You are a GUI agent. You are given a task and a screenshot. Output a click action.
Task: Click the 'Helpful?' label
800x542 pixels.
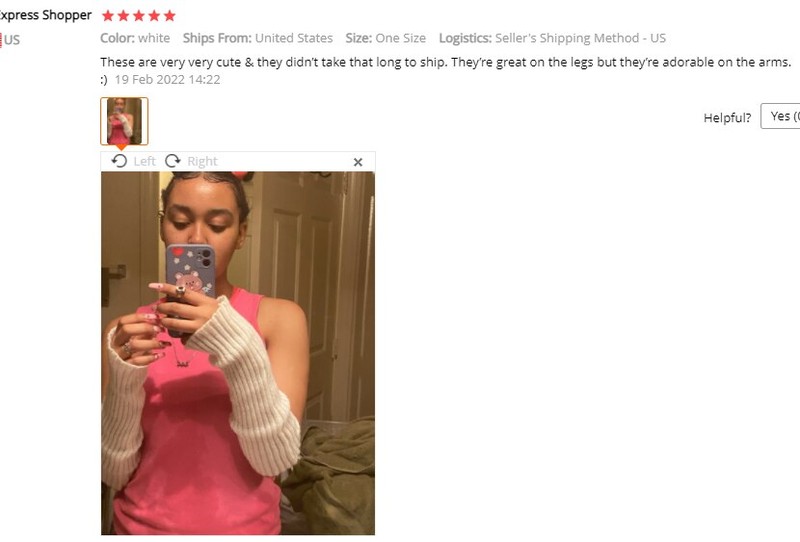[x=728, y=118]
